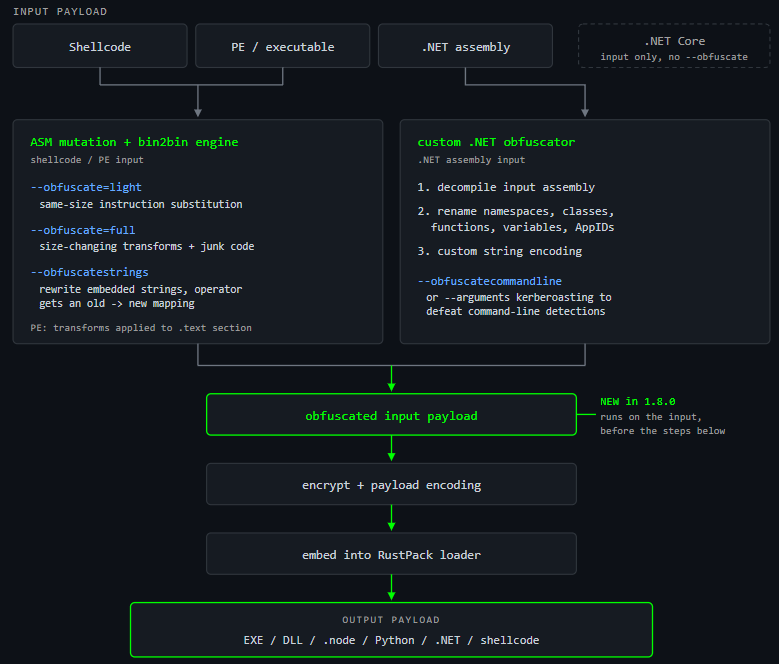Click the 'NEW in 1.8.0' label
Viewport: 779px width, 664px height.
pyautogui.click(x=637, y=401)
